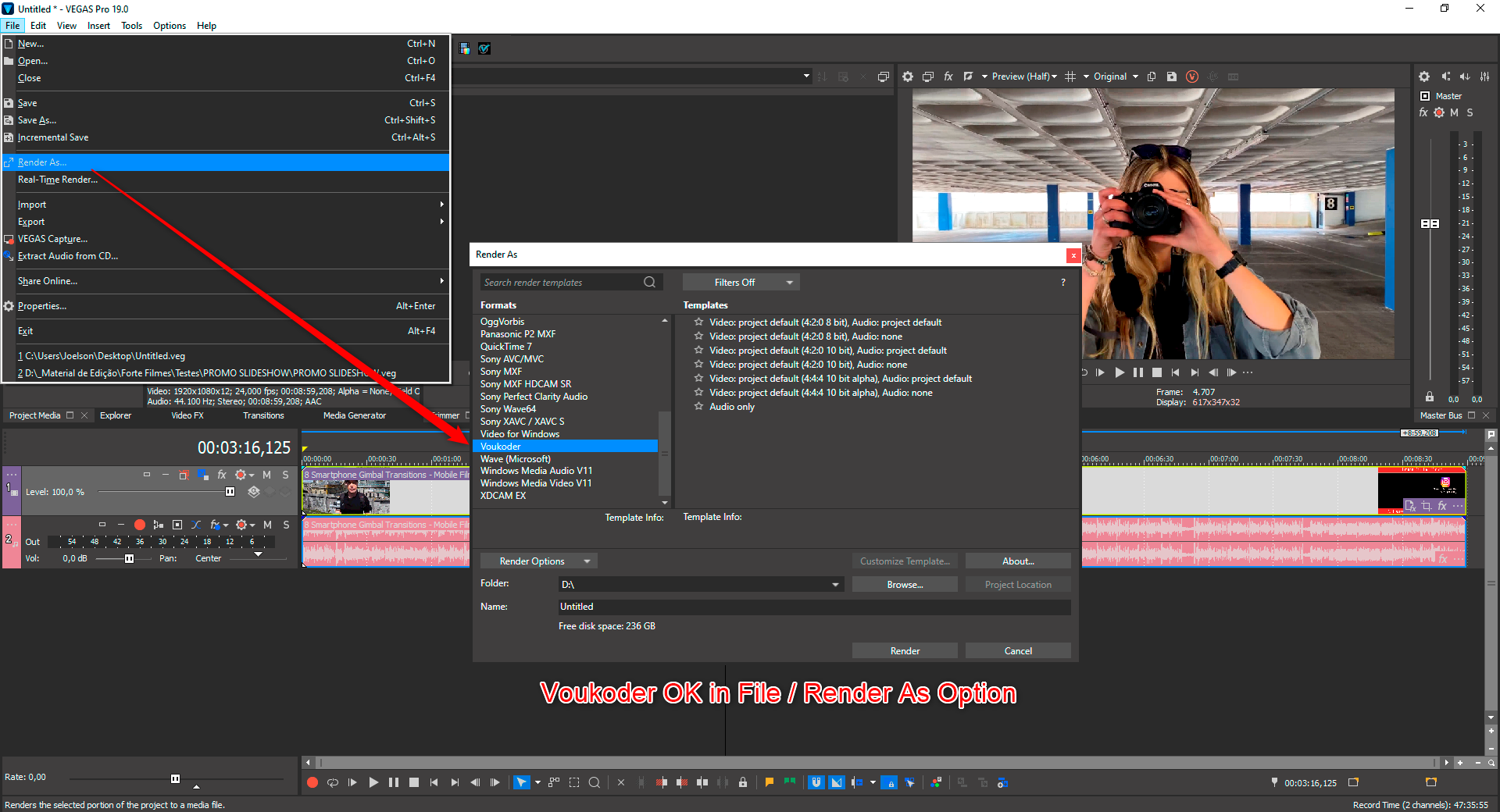This screenshot has width=1500, height=812.
Task: Choose Save As... from File menu
Action: (227, 120)
